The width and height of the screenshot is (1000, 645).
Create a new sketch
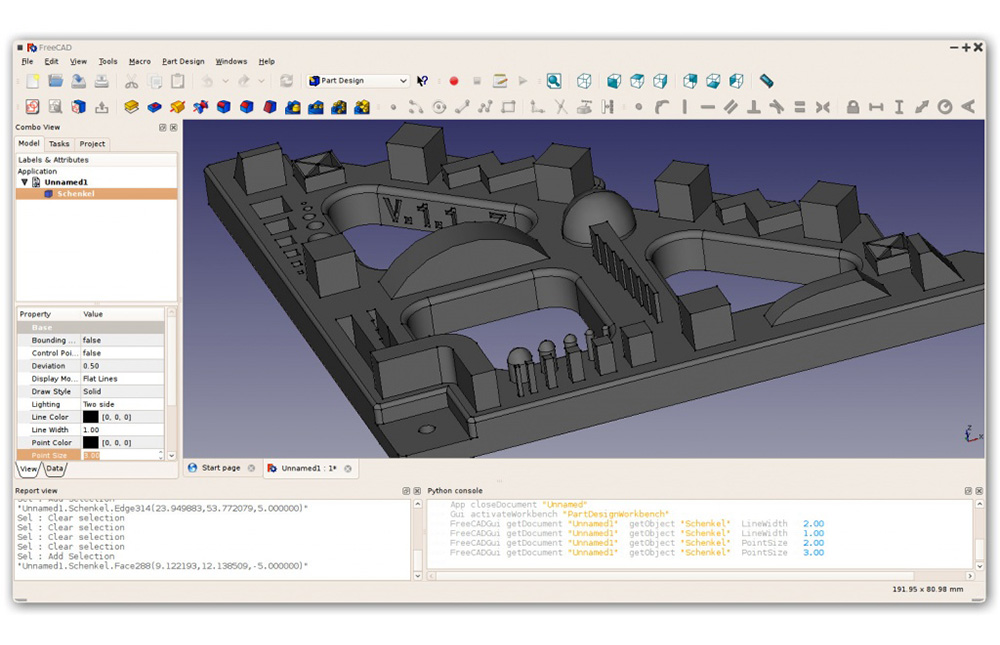33,107
